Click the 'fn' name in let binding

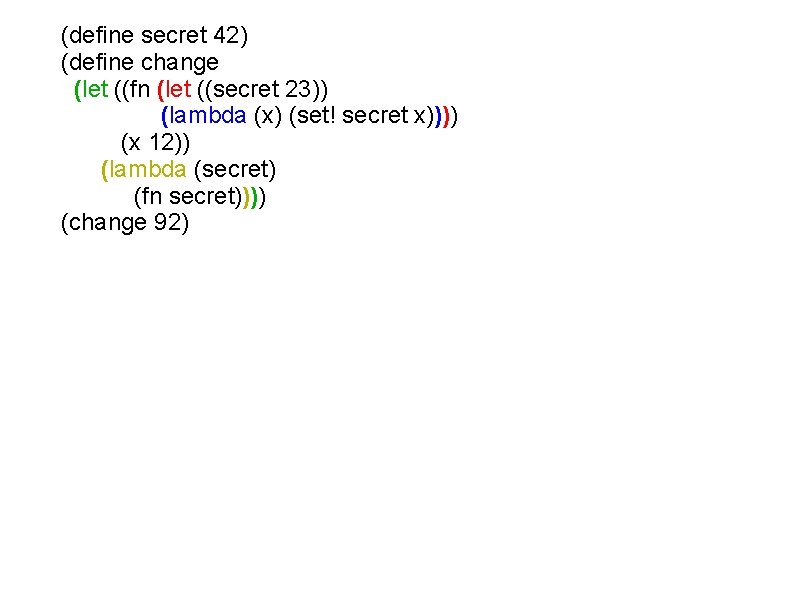pyautogui.click(x=140, y=90)
